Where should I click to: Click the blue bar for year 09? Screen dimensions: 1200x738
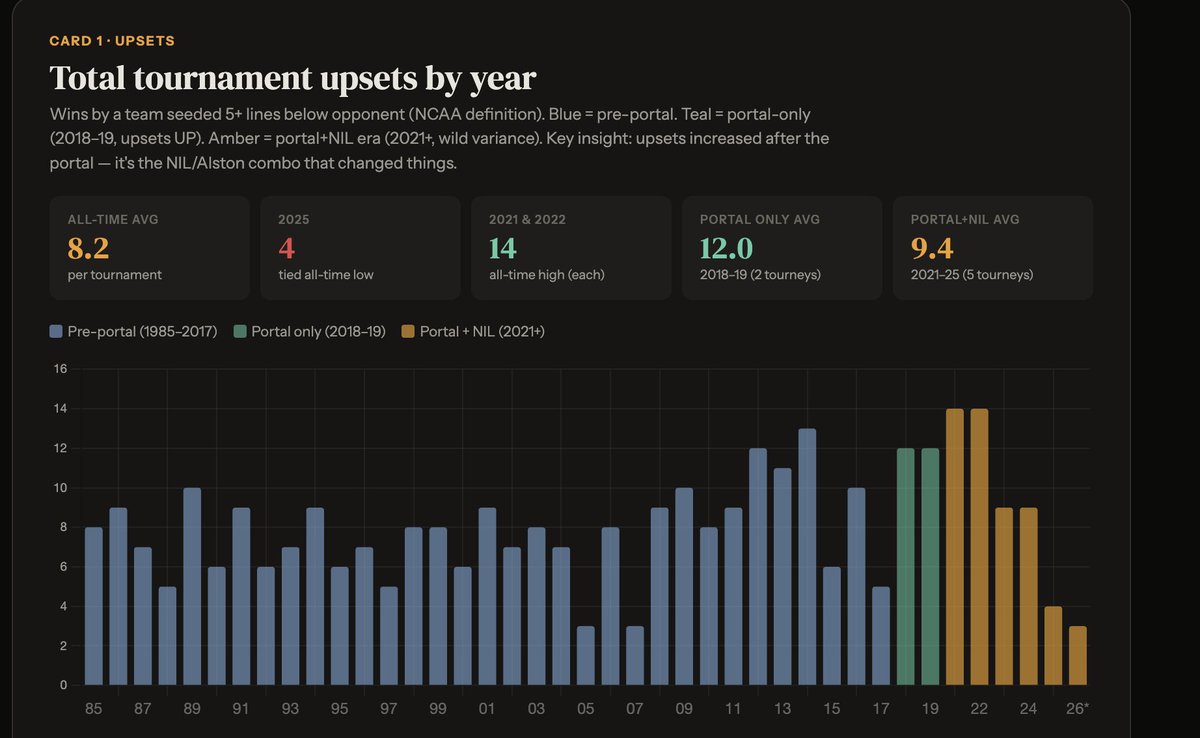pyautogui.click(x=684, y=587)
